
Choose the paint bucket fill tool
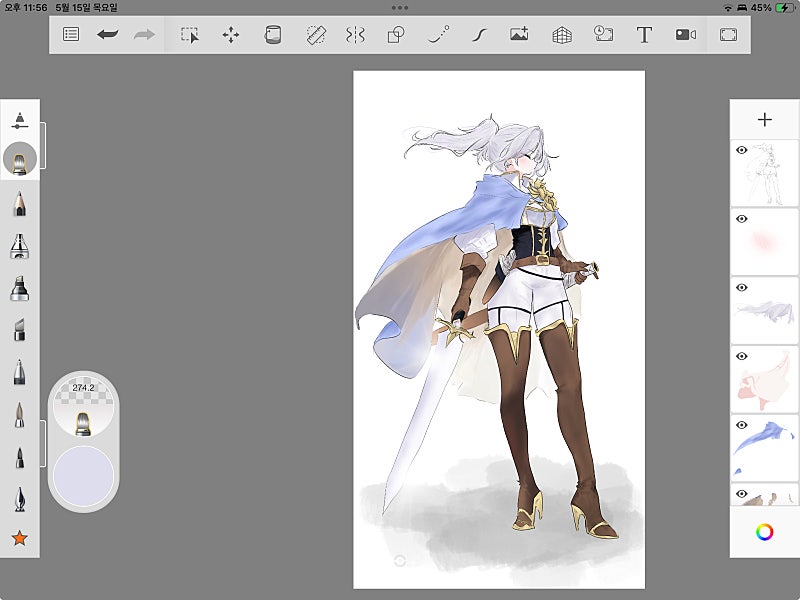tap(272, 34)
